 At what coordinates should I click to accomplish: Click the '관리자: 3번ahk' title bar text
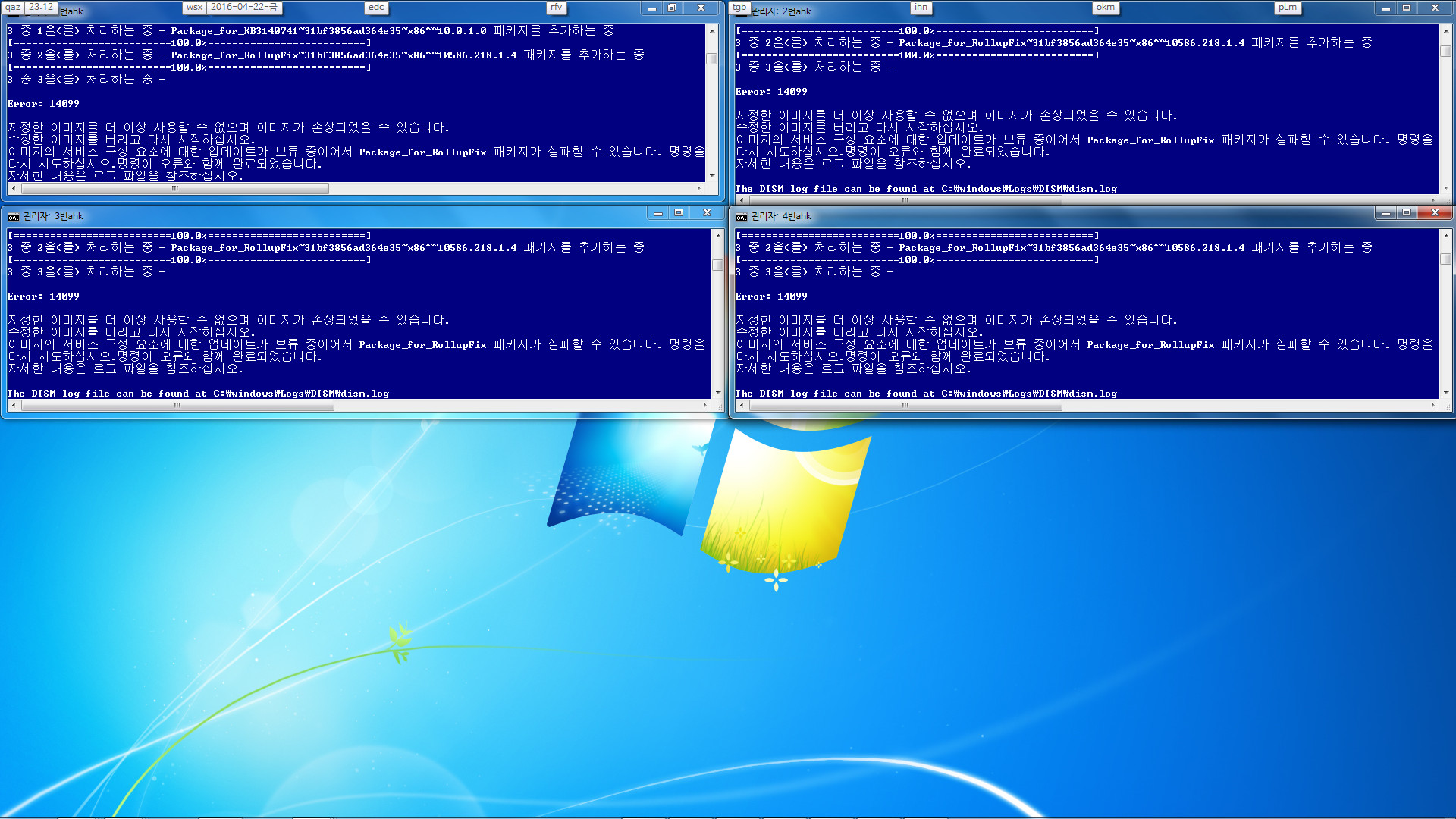coord(53,217)
